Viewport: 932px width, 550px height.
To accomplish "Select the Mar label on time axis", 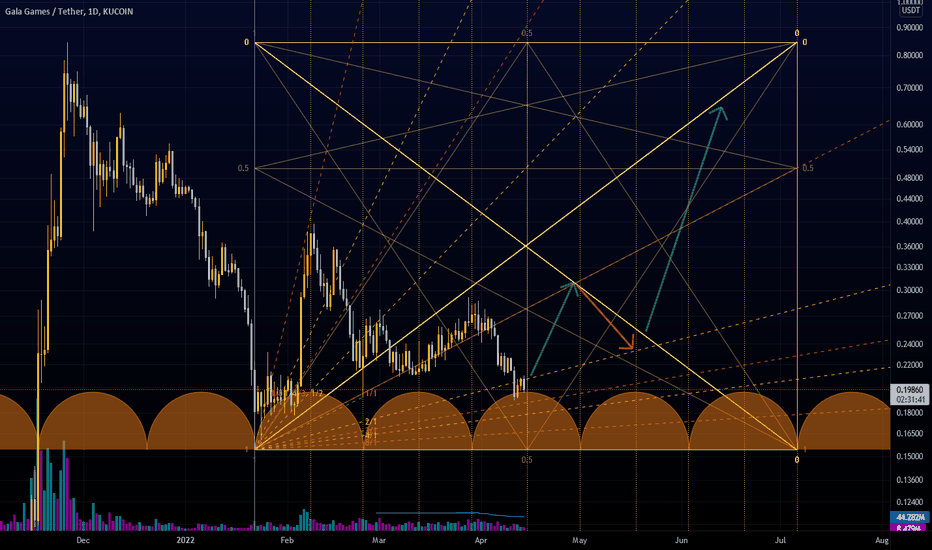I will pos(379,540).
